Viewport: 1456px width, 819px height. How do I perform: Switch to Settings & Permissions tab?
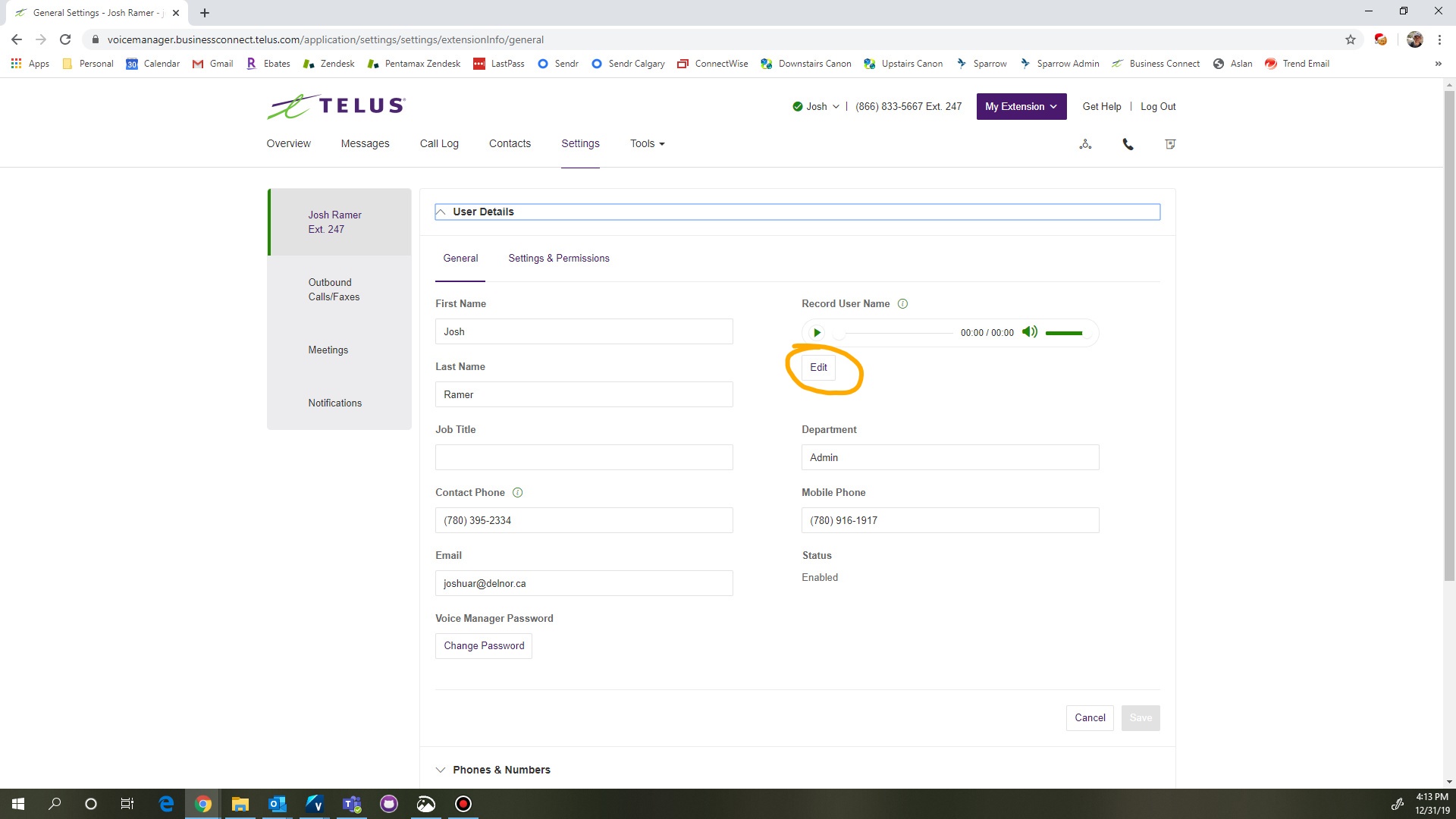(559, 258)
